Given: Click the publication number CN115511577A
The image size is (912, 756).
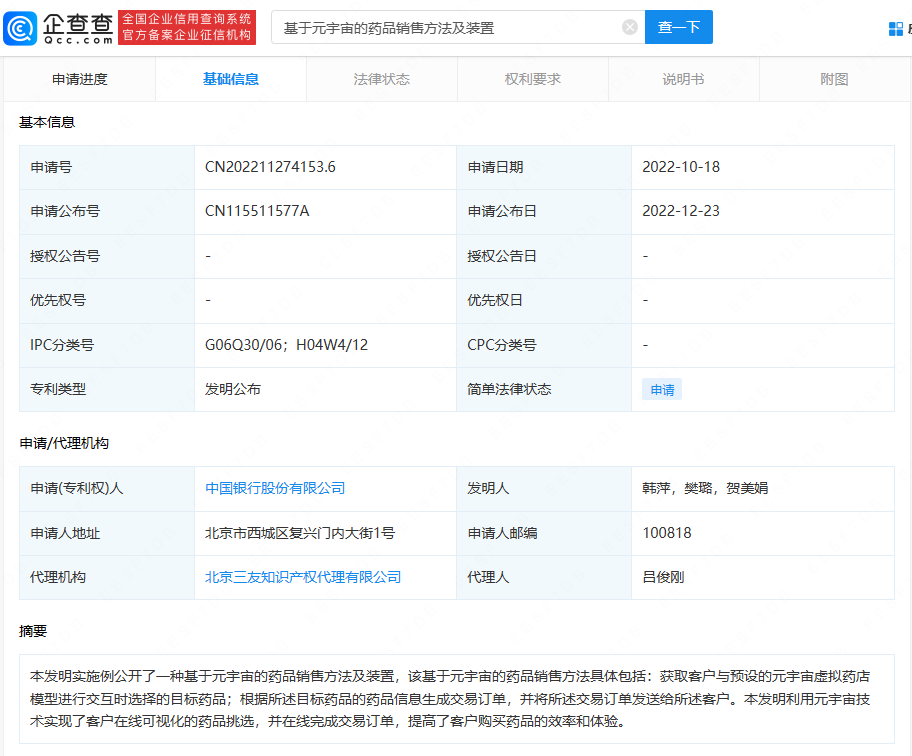Looking at the screenshot, I should [257, 211].
